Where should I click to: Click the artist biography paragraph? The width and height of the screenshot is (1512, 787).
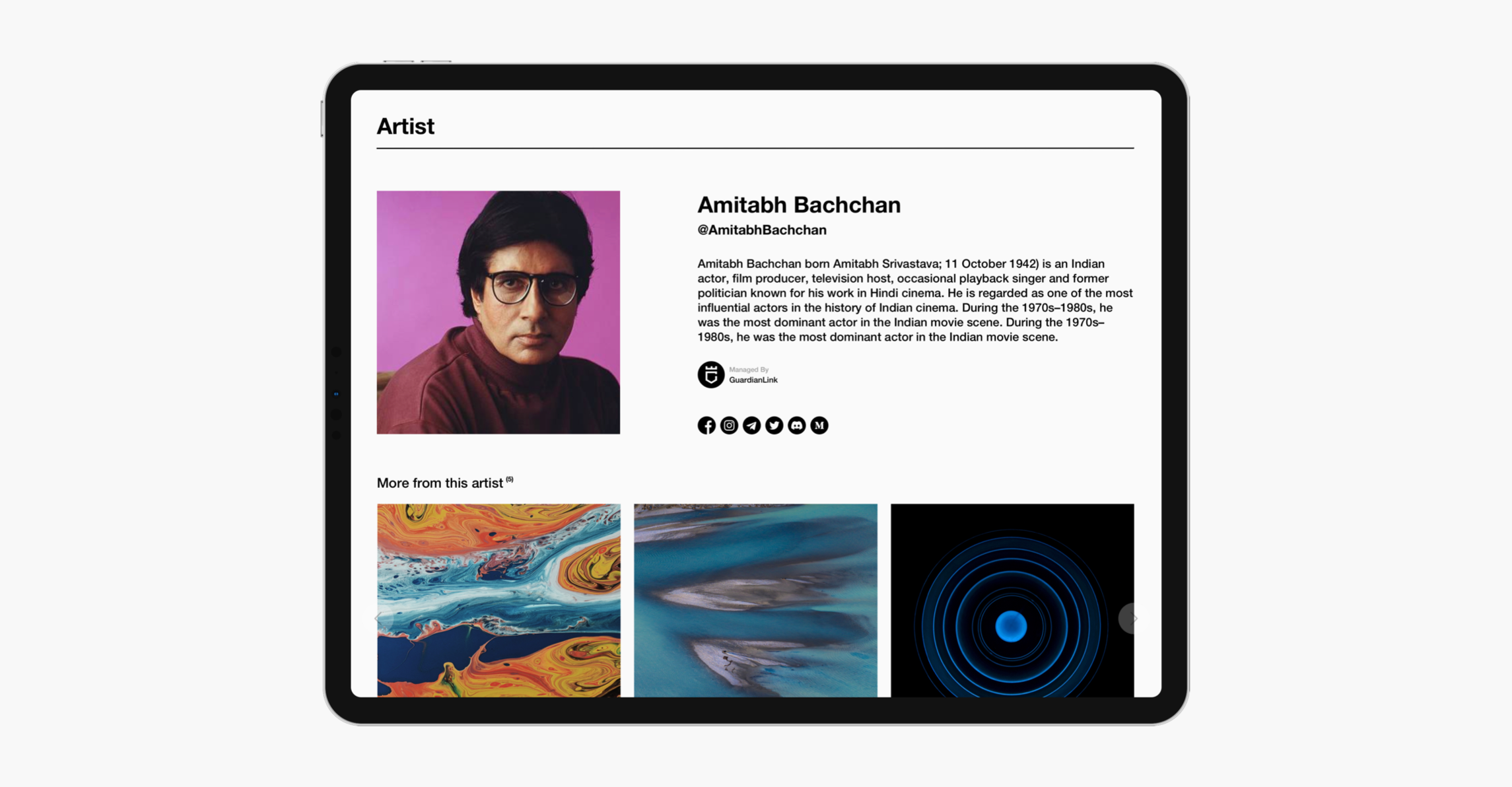coord(915,300)
